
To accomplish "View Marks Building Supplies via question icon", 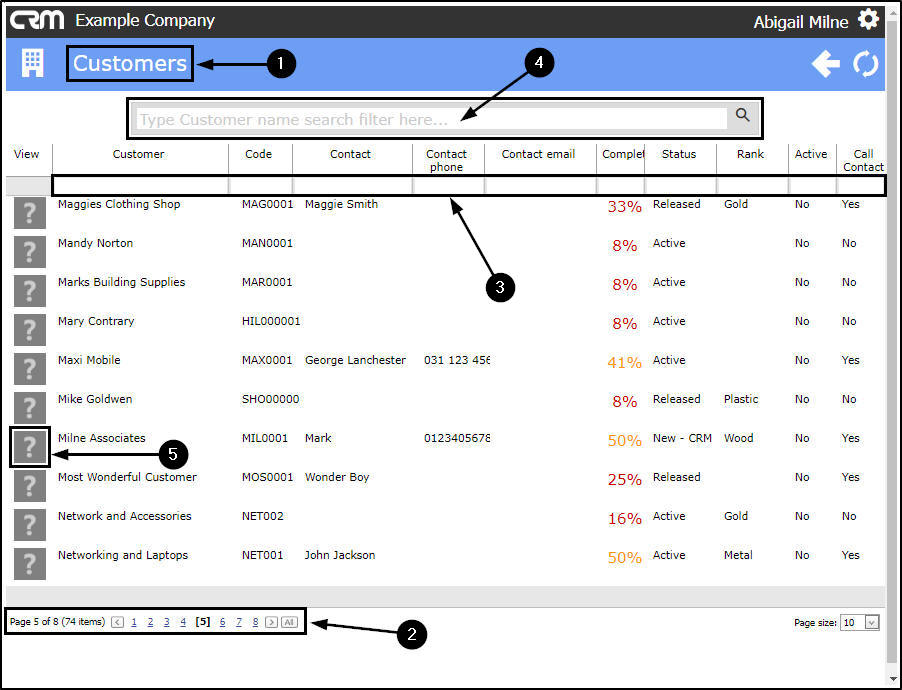I will point(29,291).
